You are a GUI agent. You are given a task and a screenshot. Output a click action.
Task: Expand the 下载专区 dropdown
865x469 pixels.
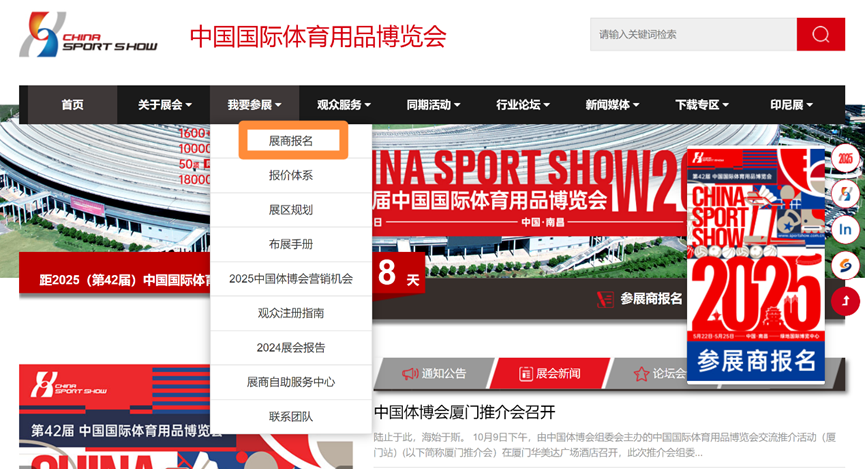click(x=702, y=104)
